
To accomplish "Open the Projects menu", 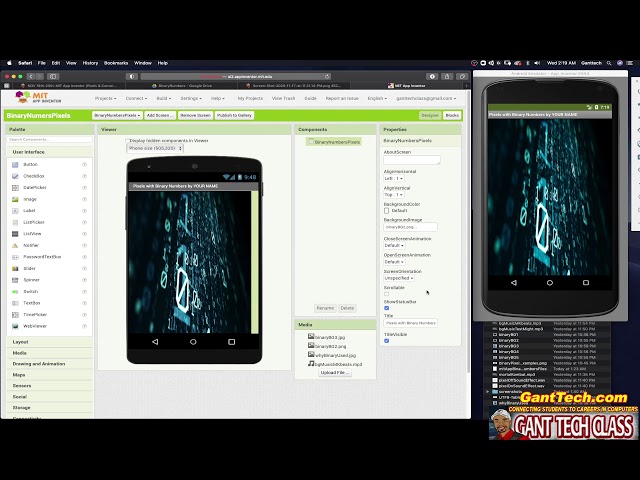I will click(105, 98).
